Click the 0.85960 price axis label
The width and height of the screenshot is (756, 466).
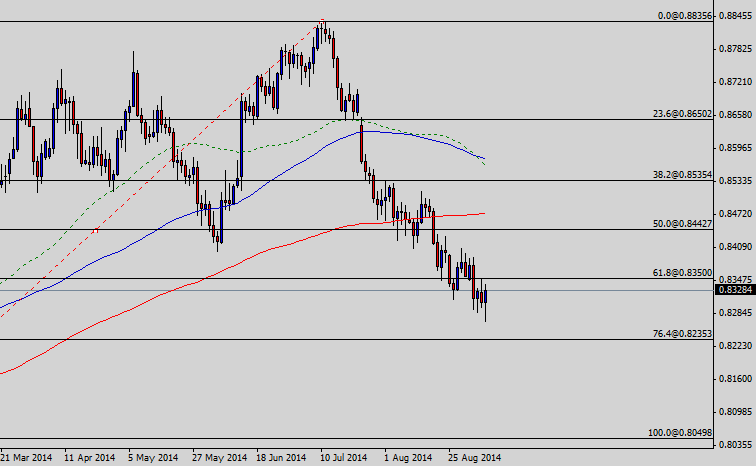pos(735,148)
